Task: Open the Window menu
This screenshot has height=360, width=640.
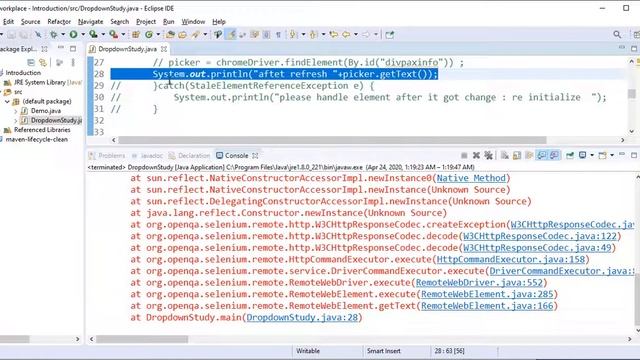Action: [193, 22]
